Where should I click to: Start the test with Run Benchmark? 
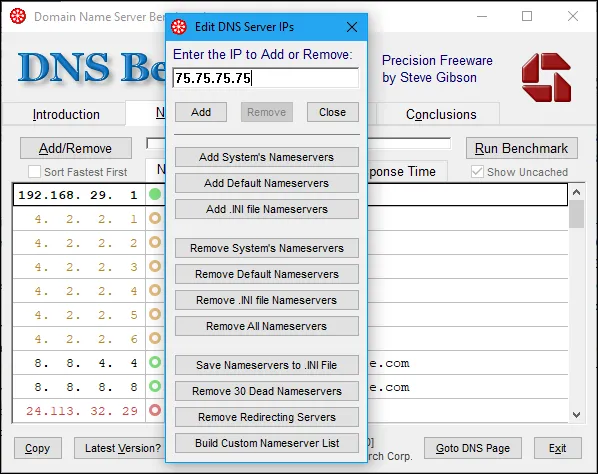tap(521, 148)
